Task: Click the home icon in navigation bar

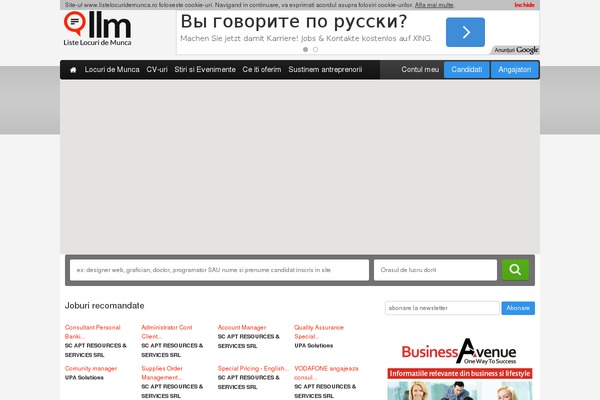Action: [73, 70]
